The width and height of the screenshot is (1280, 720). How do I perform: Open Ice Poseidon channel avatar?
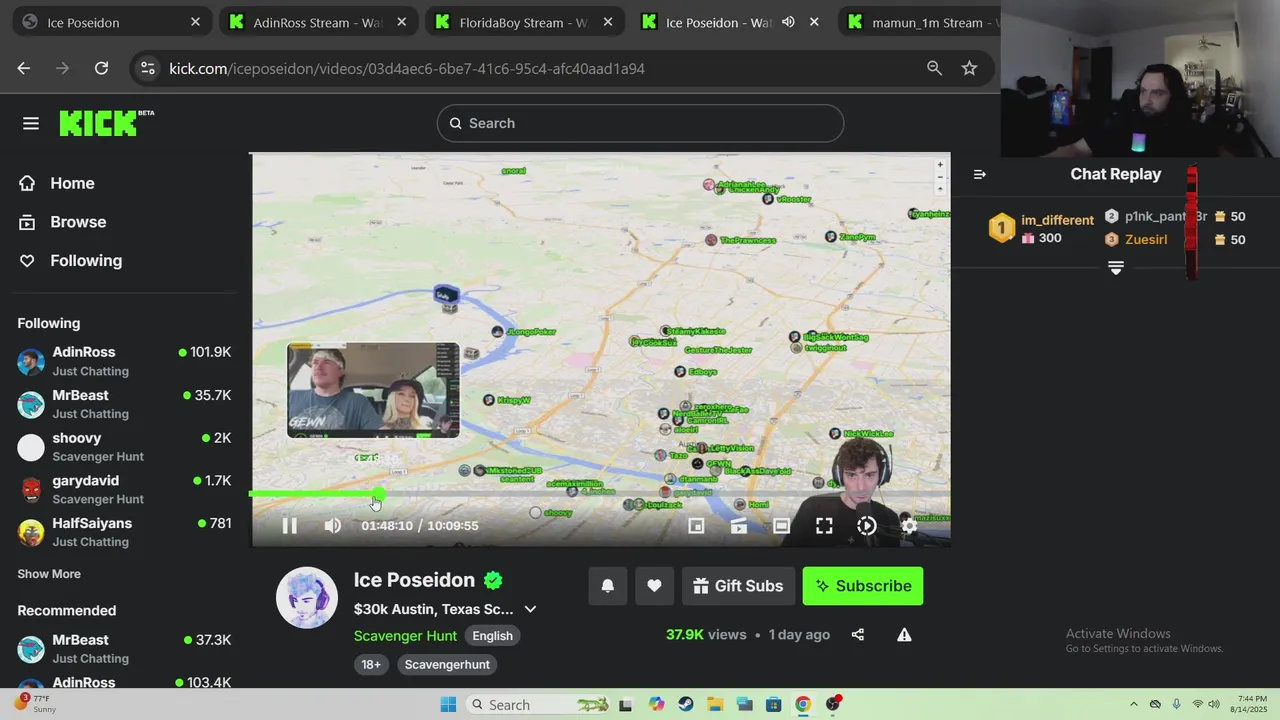click(x=307, y=598)
